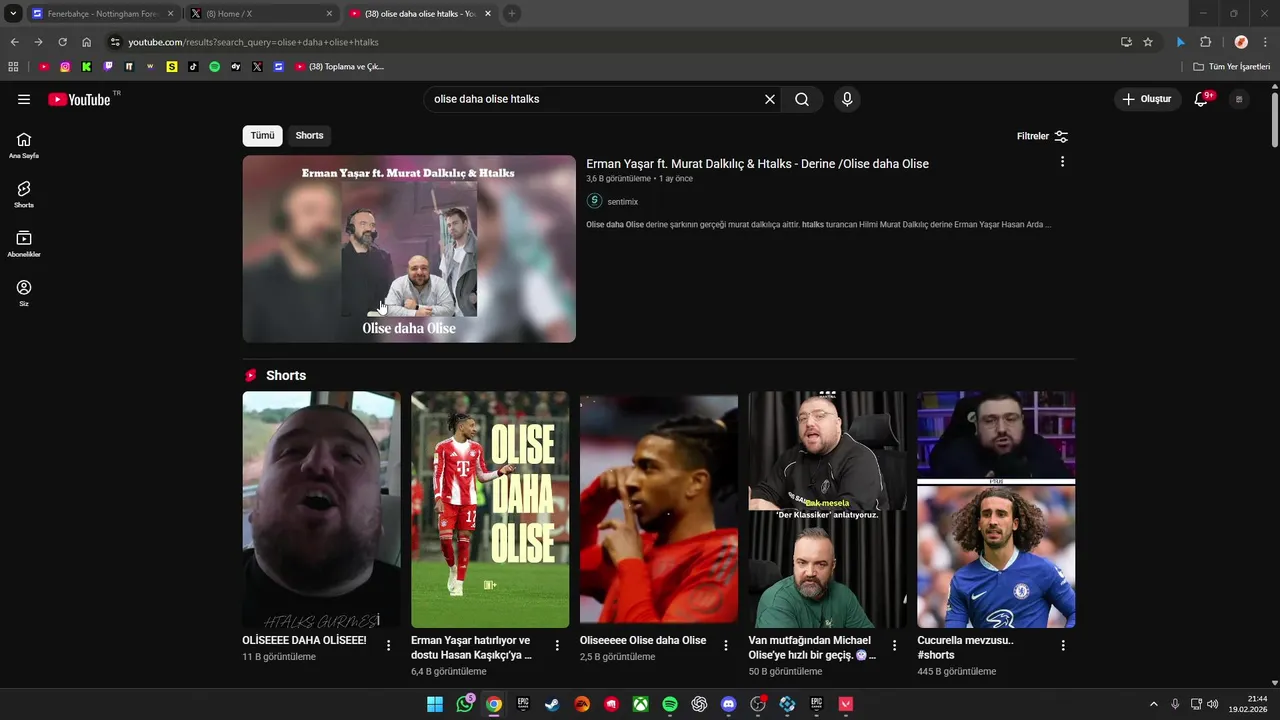Open the Spotify bookmark

pyautogui.click(x=214, y=67)
